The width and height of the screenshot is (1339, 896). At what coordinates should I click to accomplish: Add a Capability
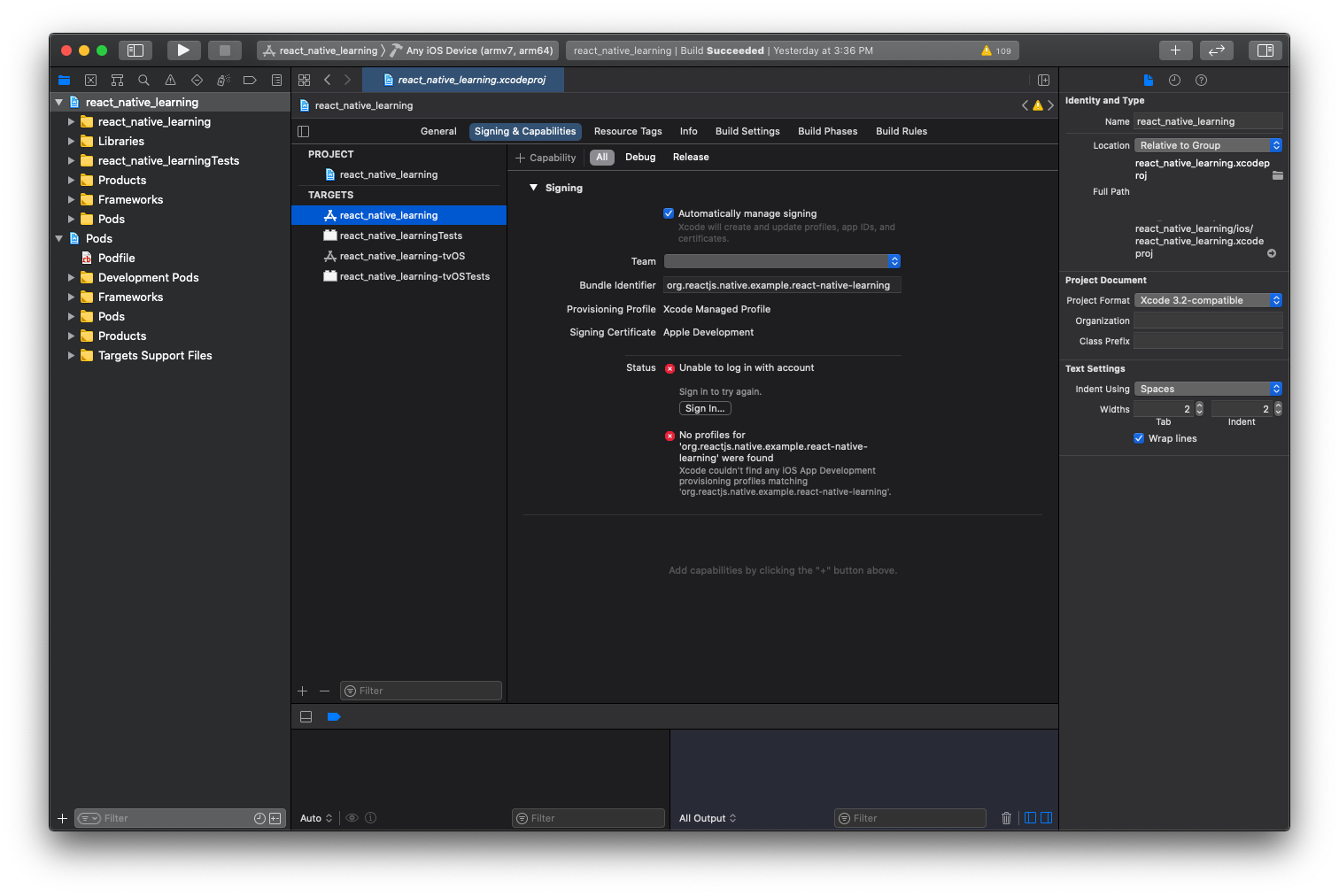(546, 158)
